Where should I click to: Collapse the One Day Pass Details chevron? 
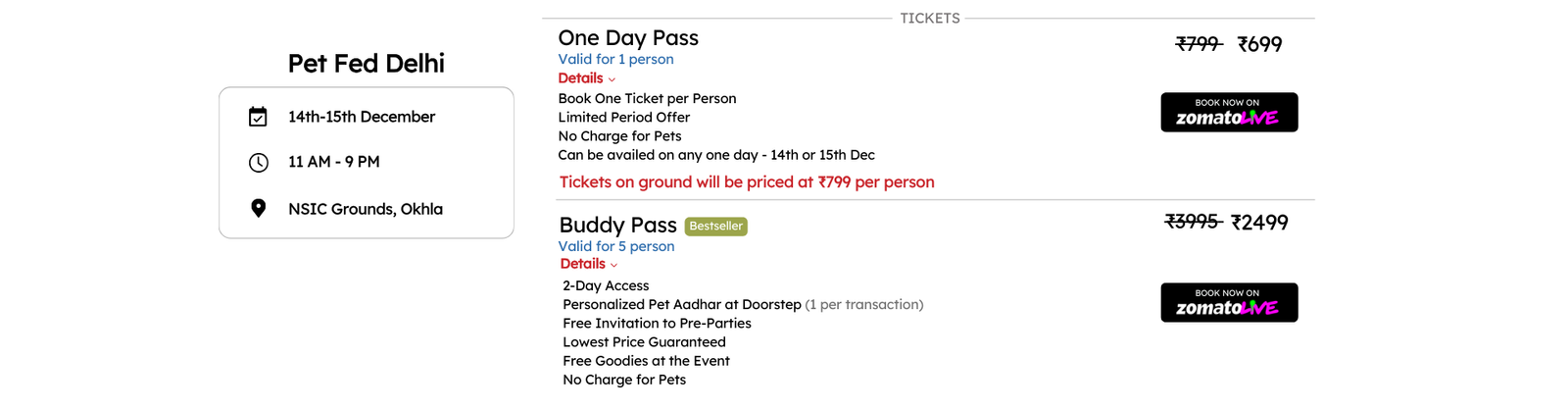pyautogui.click(x=612, y=79)
